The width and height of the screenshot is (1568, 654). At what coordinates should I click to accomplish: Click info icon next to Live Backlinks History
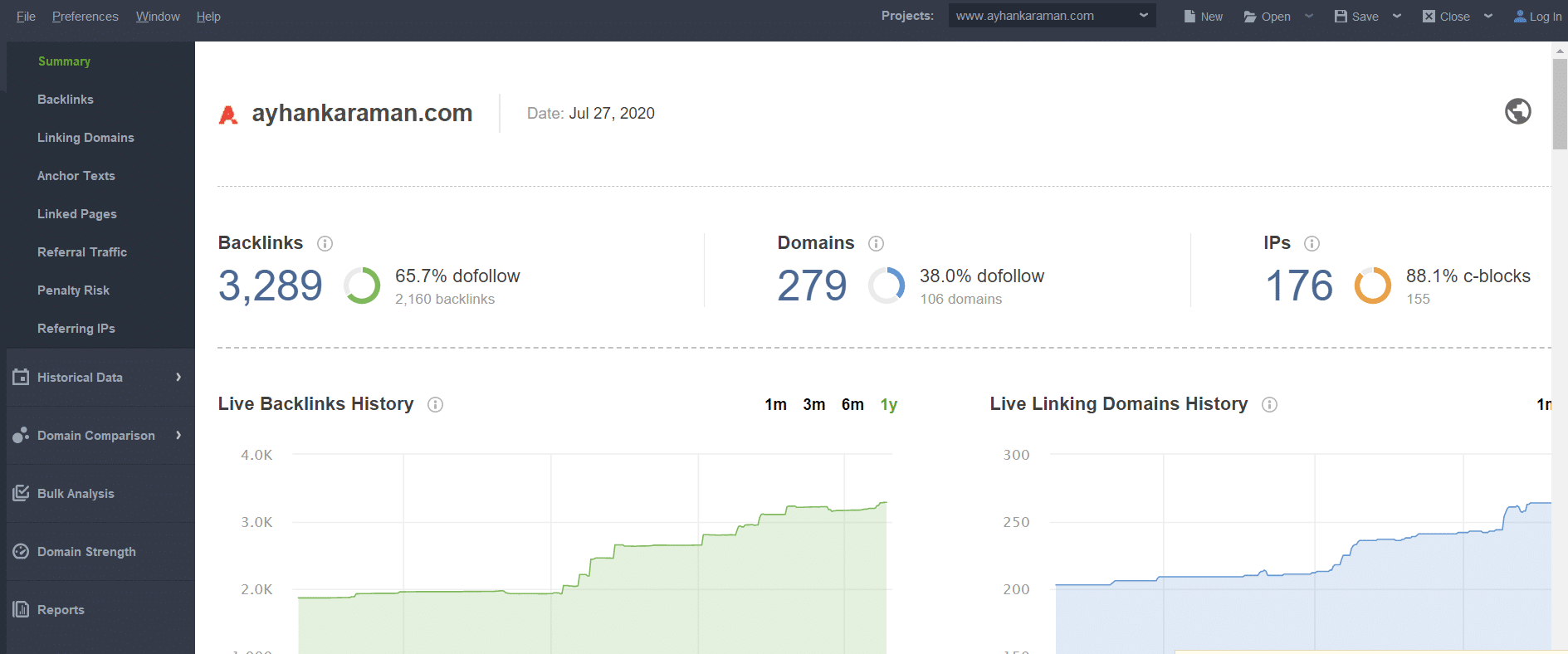[436, 404]
